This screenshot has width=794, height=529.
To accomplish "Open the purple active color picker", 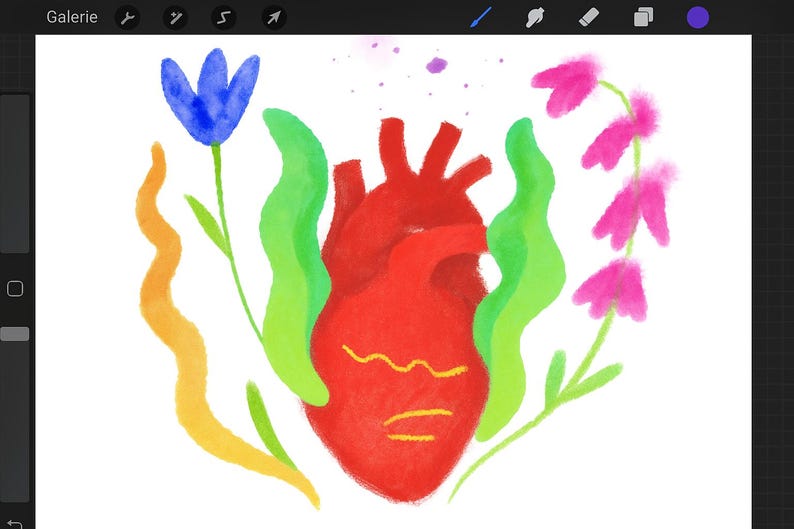I will pyautogui.click(x=698, y=18).
